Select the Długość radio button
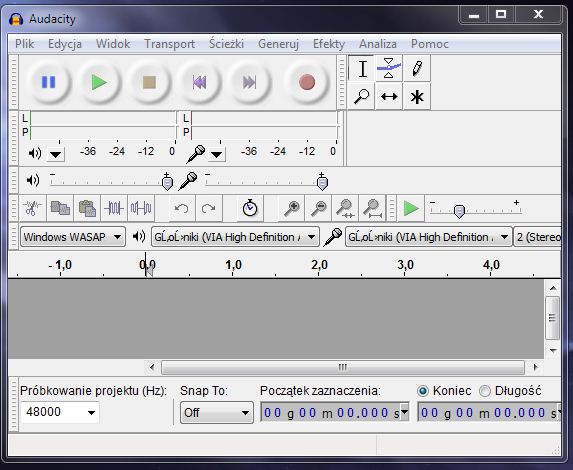573x470 pixels. coord(485,391)
